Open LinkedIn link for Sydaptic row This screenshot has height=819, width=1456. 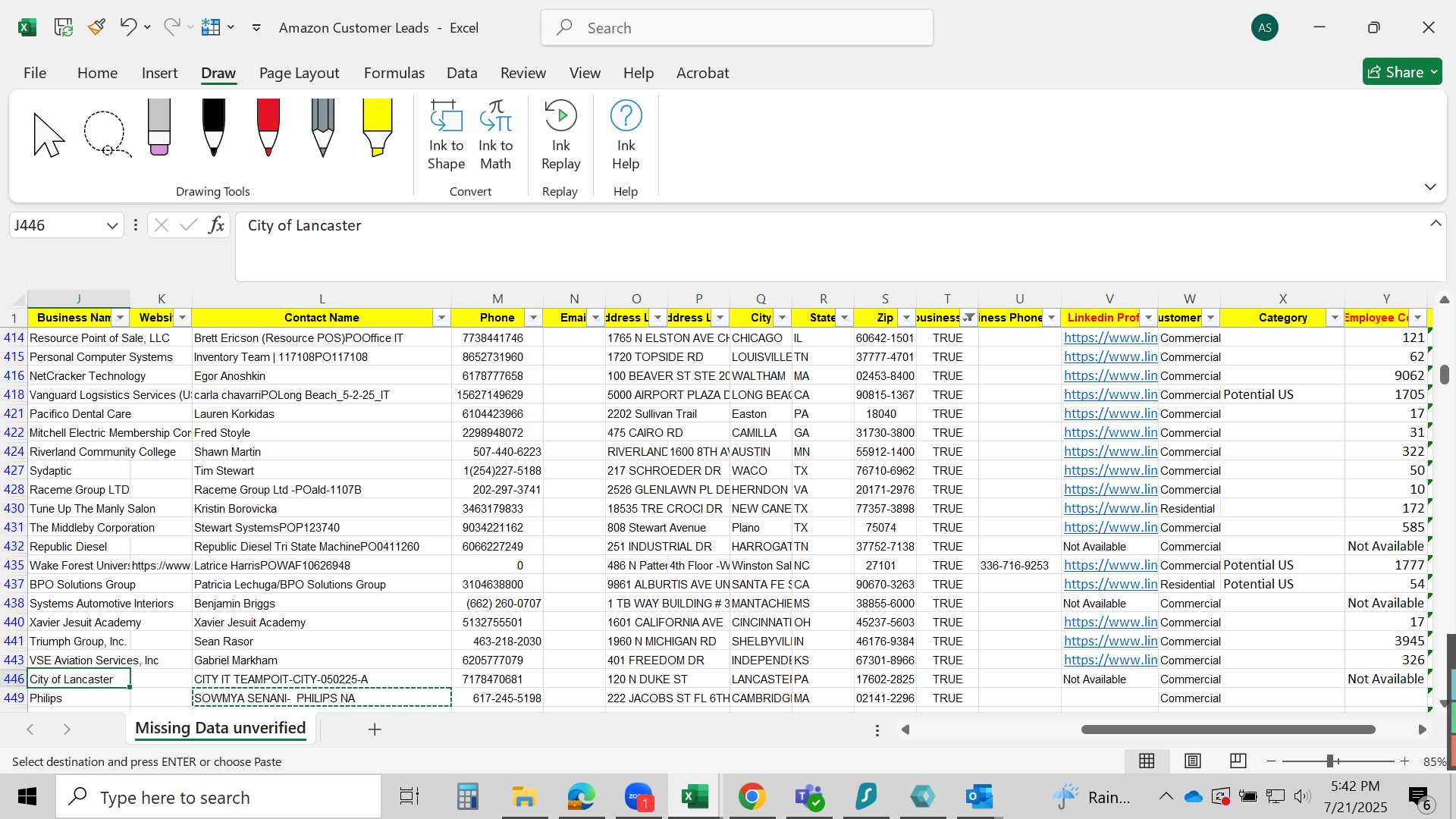(x=1110, y=470)
